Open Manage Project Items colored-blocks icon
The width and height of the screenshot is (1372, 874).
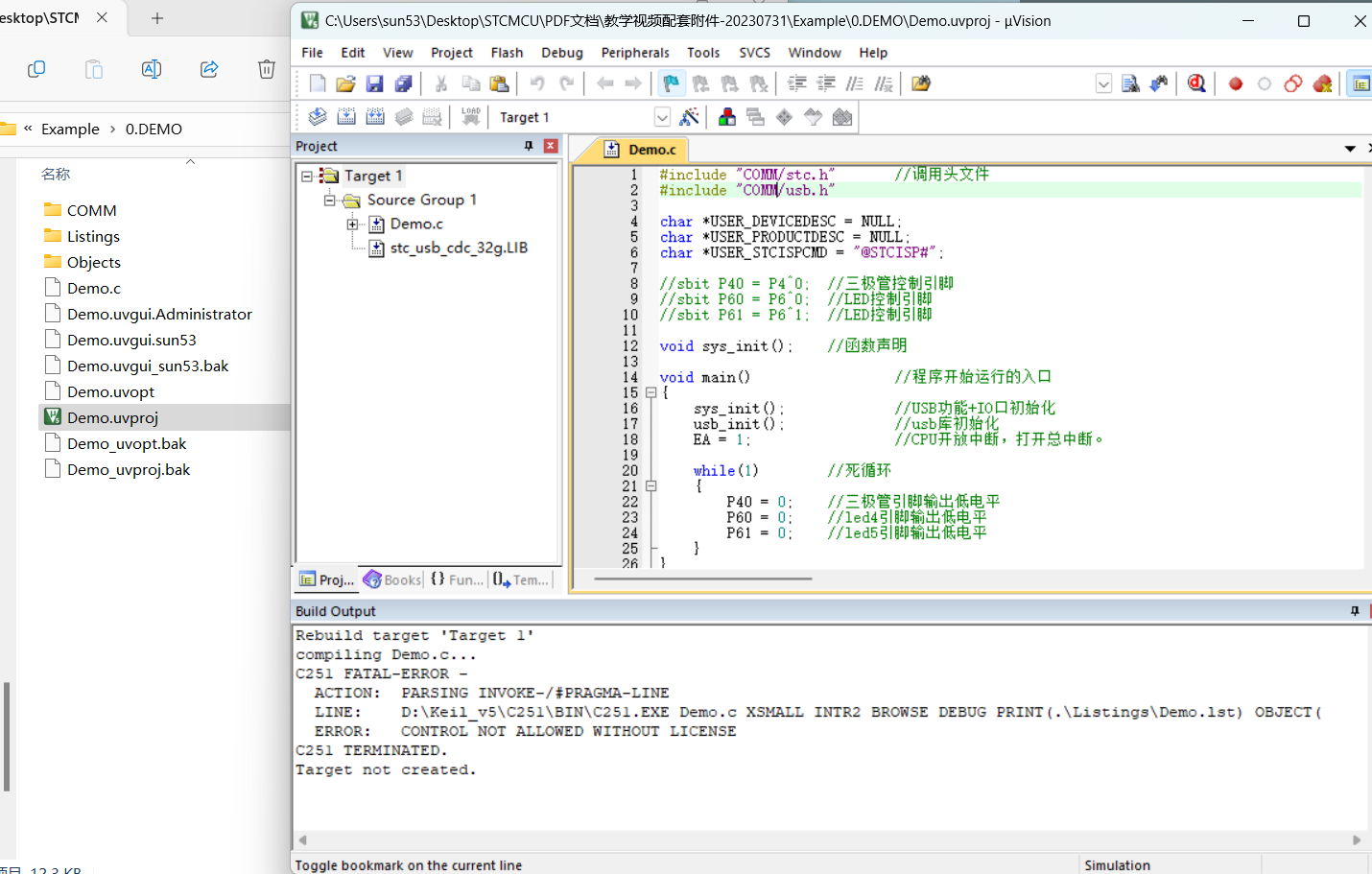pos(727,117)
